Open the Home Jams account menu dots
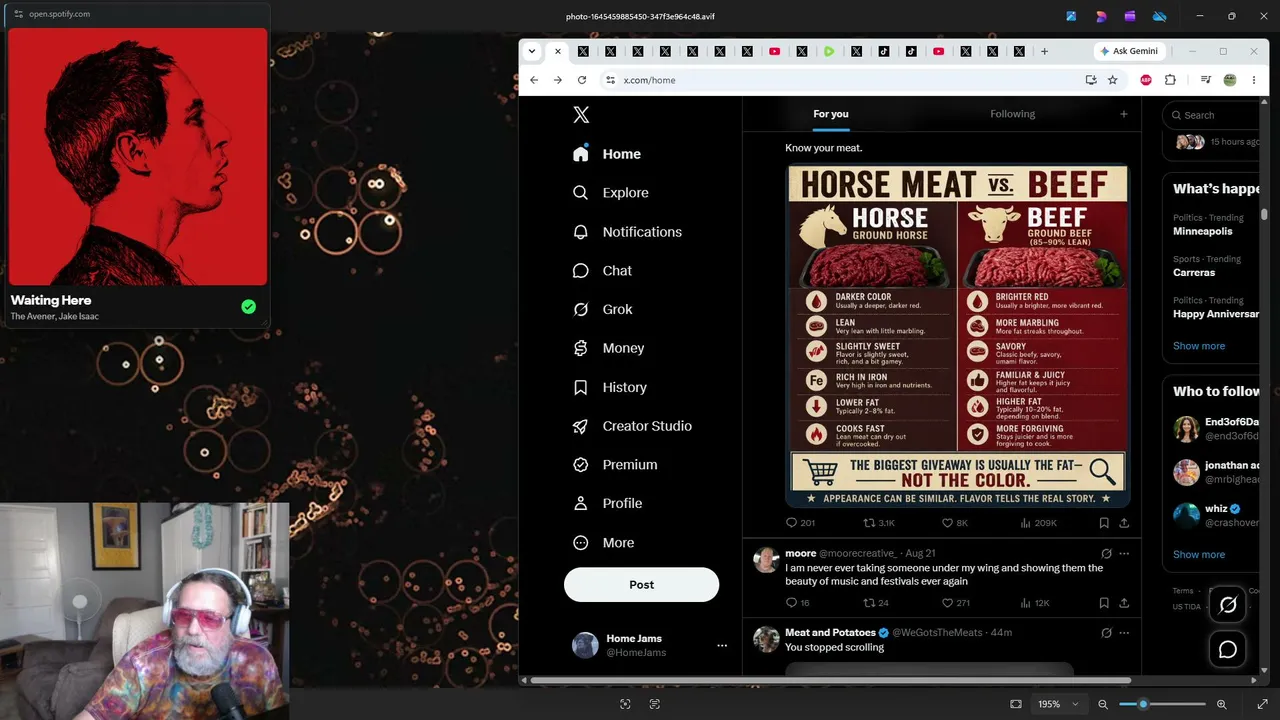This screenshot has width=1280, height=720. pos(722,646)
